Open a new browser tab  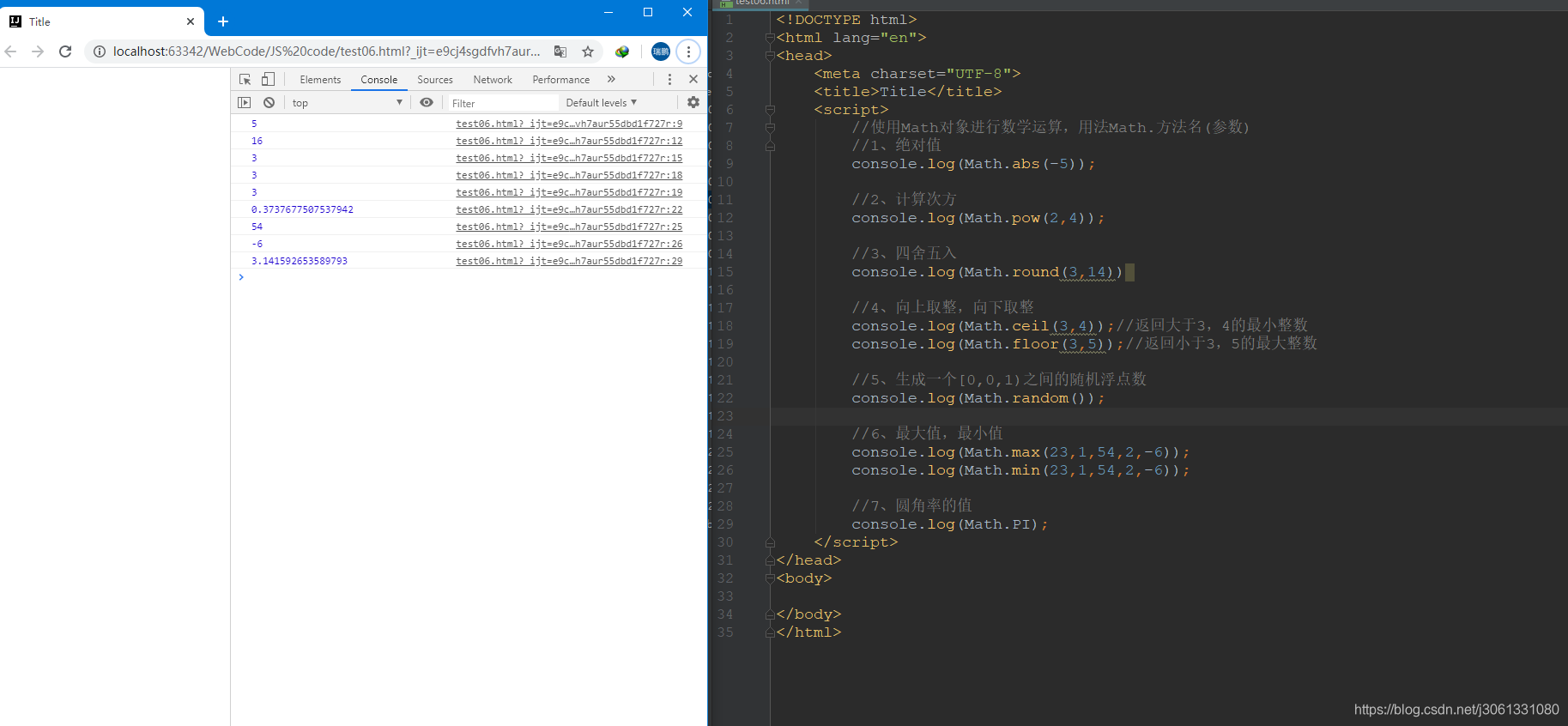(x=223, y=21)
